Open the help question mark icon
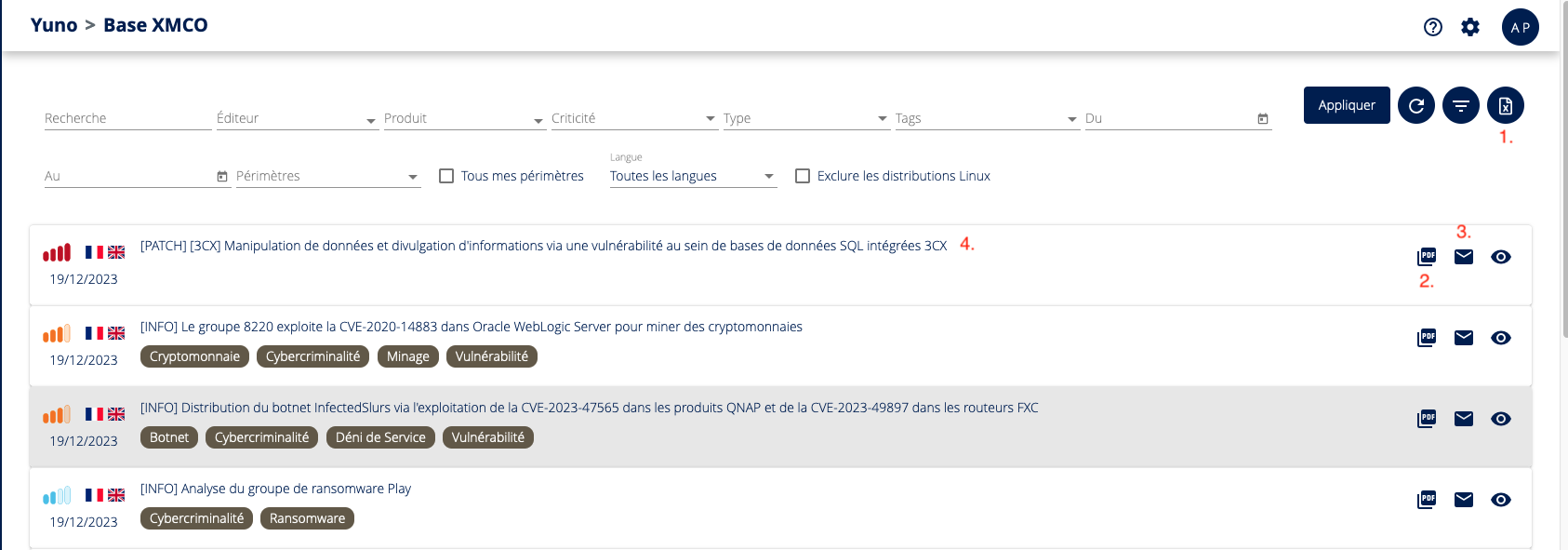 point(1432,27)
